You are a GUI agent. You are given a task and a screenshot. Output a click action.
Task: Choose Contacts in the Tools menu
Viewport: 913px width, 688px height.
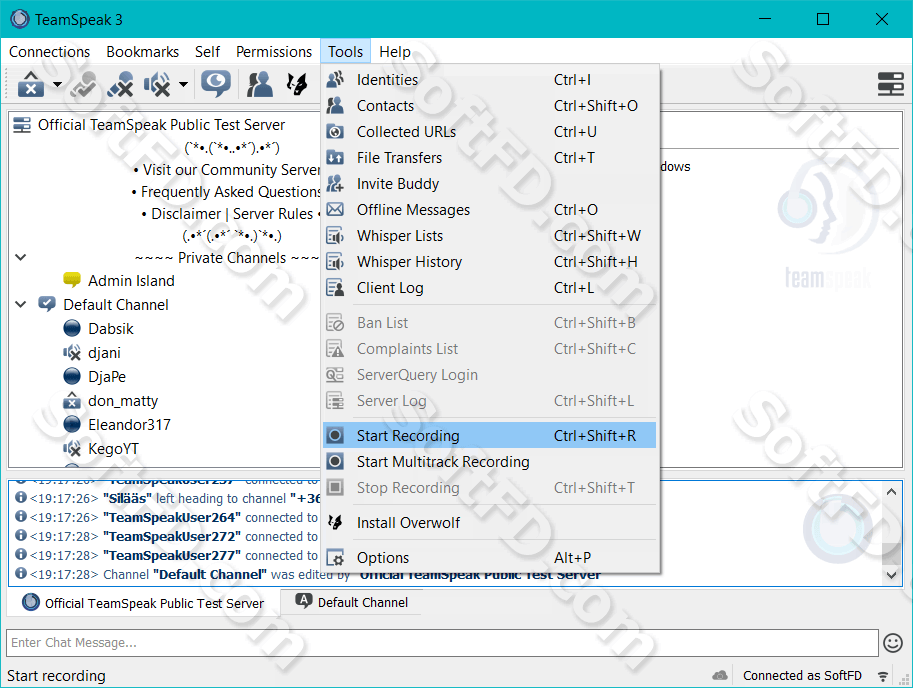click(490, 106)
